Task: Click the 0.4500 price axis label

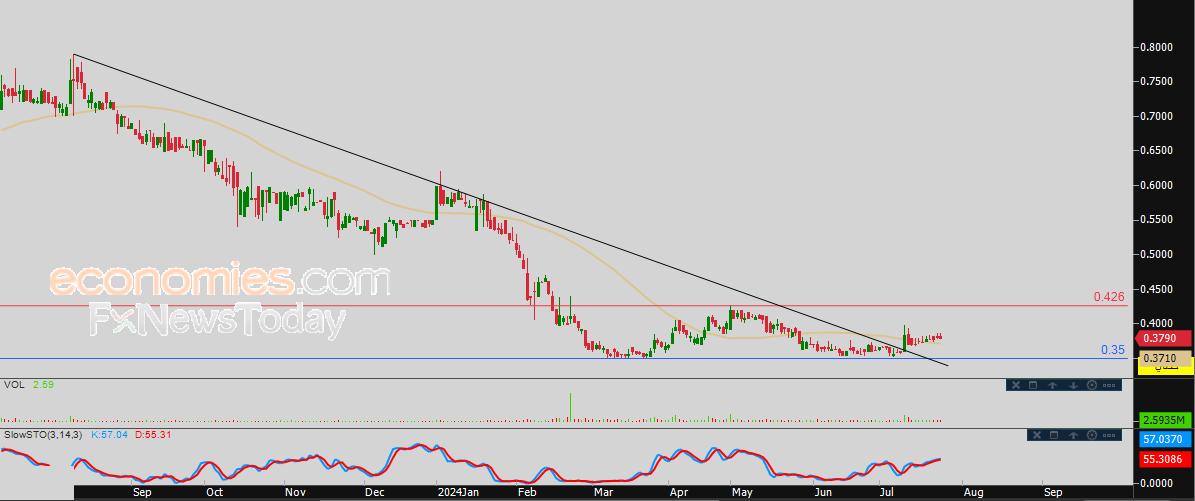Action: [1156, 289]
